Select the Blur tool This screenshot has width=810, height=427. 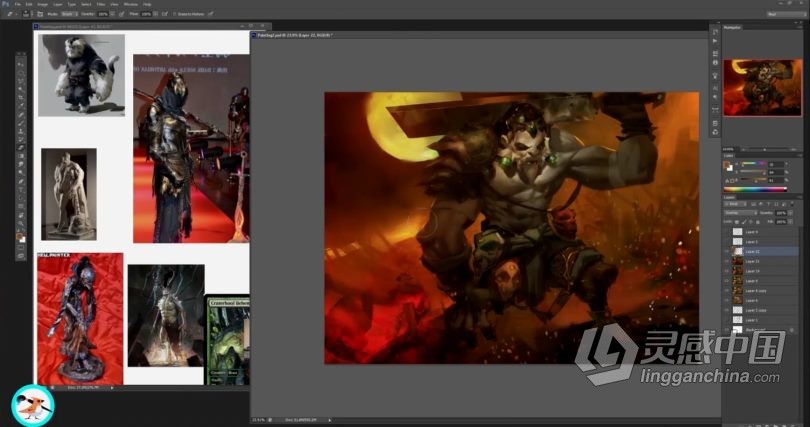coord(20,164)
